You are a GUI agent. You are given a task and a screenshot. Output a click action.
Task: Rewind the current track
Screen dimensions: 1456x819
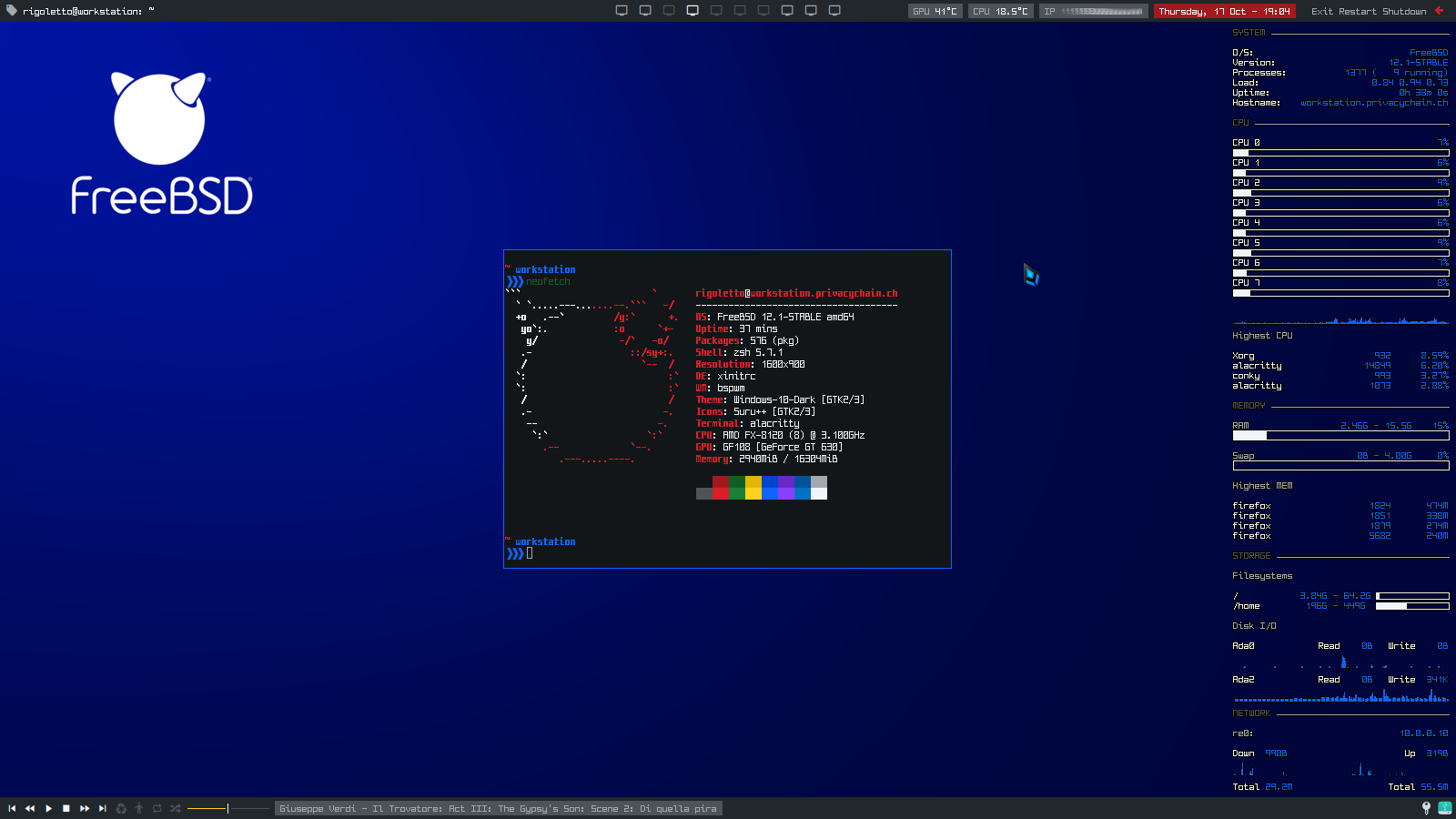pos(30,808)
